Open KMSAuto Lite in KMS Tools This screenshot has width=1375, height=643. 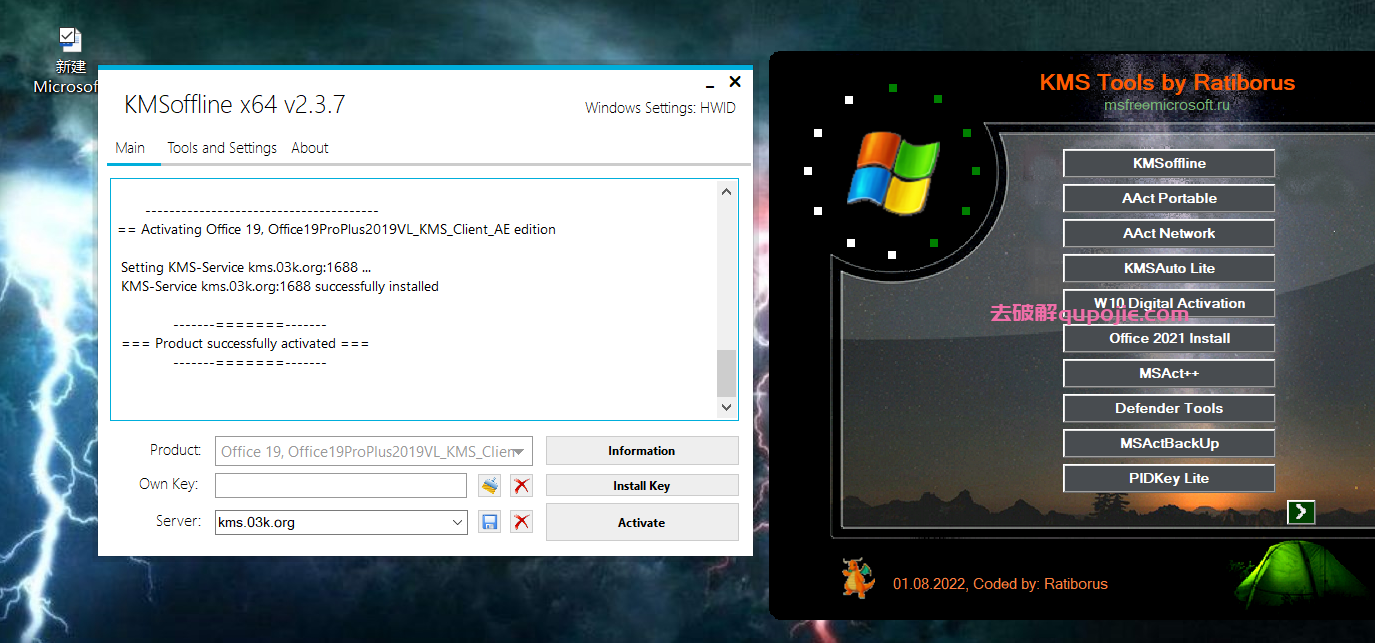(1169, 268)
